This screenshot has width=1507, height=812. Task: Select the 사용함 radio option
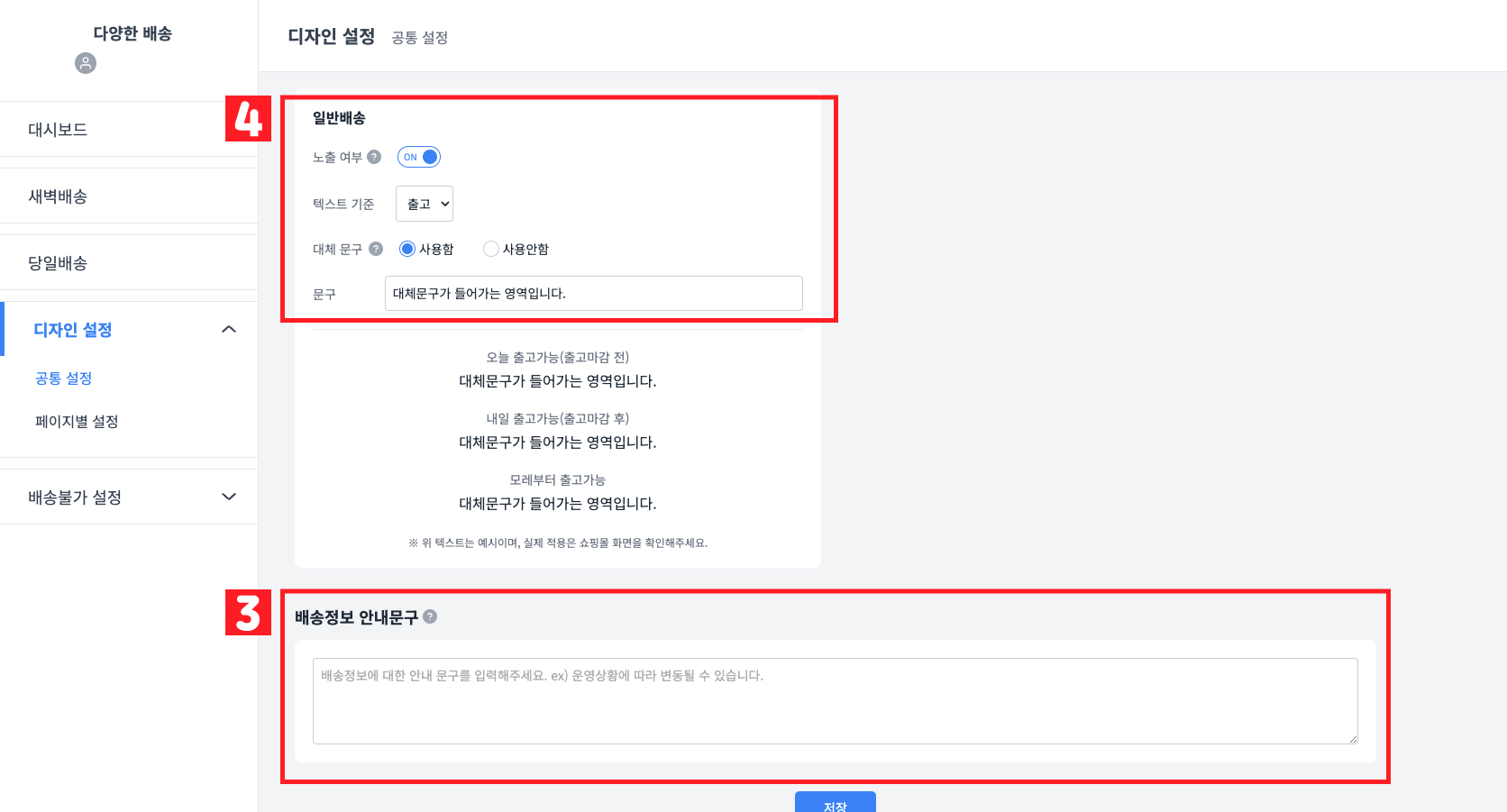407,249
